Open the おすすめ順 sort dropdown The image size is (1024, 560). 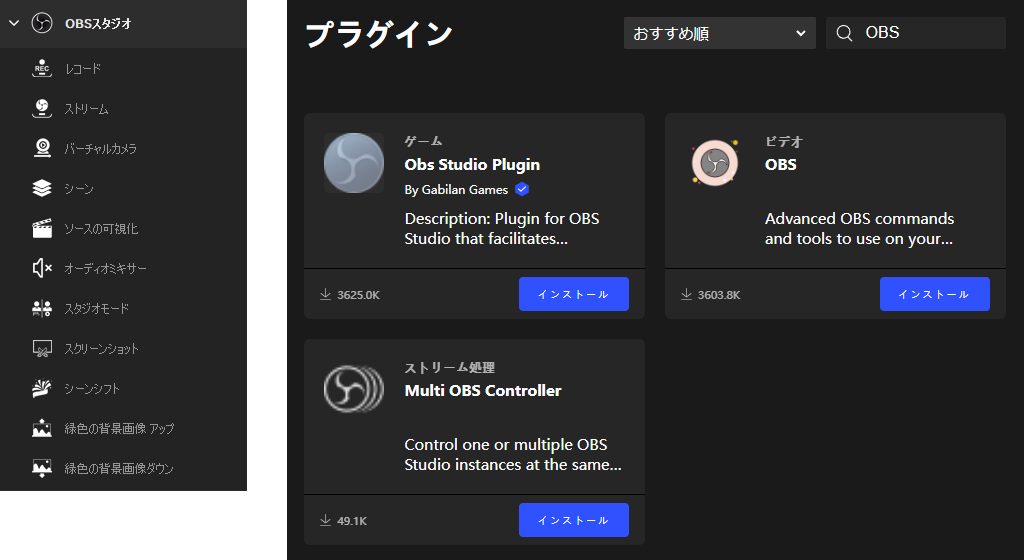tap(720, 33)
